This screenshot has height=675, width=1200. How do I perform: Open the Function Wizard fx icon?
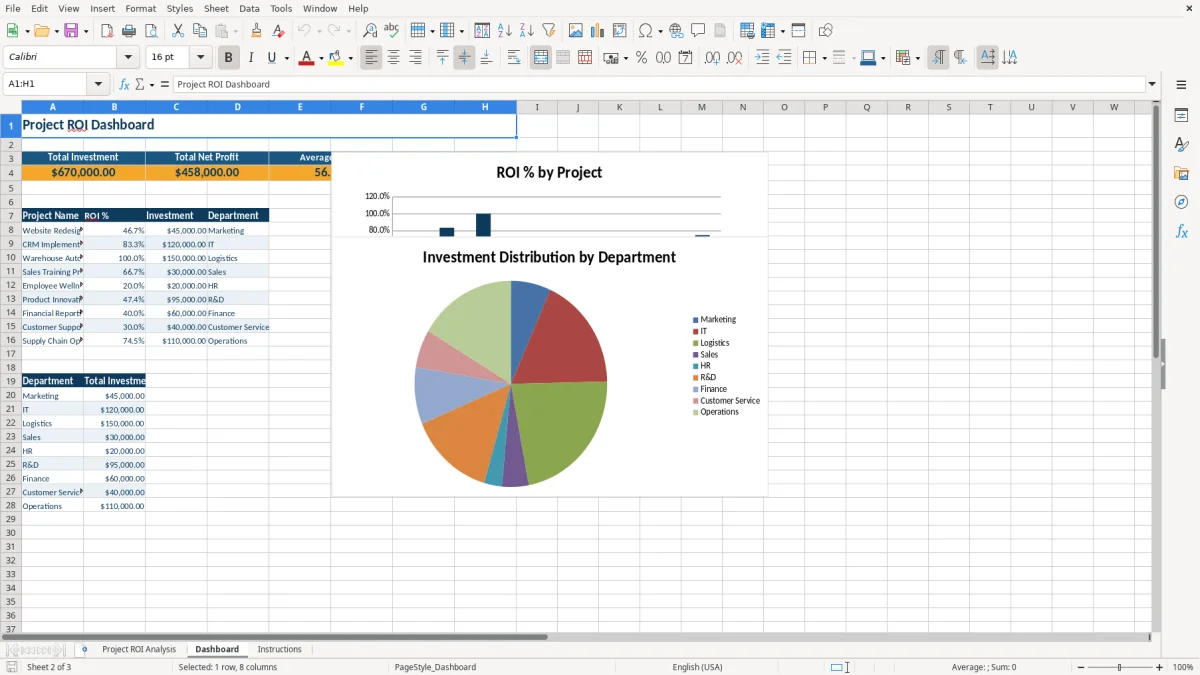click(124, 84)
